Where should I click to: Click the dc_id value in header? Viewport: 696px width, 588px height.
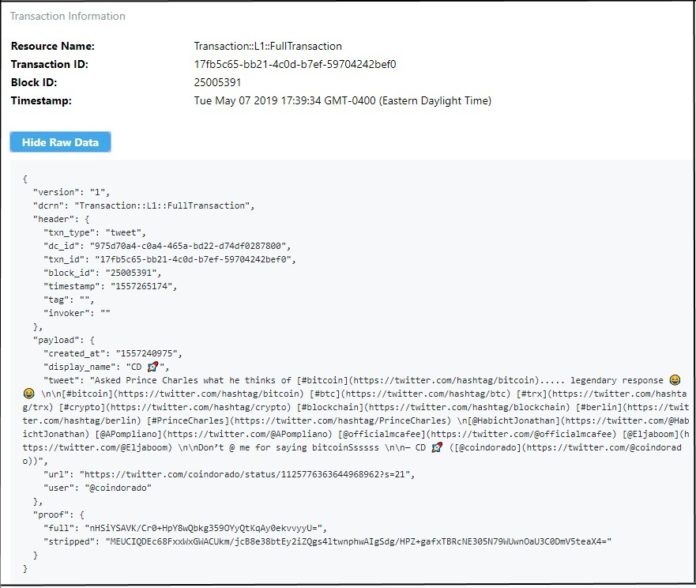tap(190, 246)
